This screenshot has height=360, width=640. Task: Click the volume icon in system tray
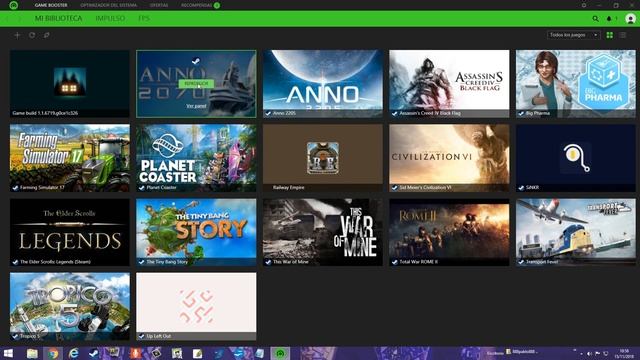(589, 353)
